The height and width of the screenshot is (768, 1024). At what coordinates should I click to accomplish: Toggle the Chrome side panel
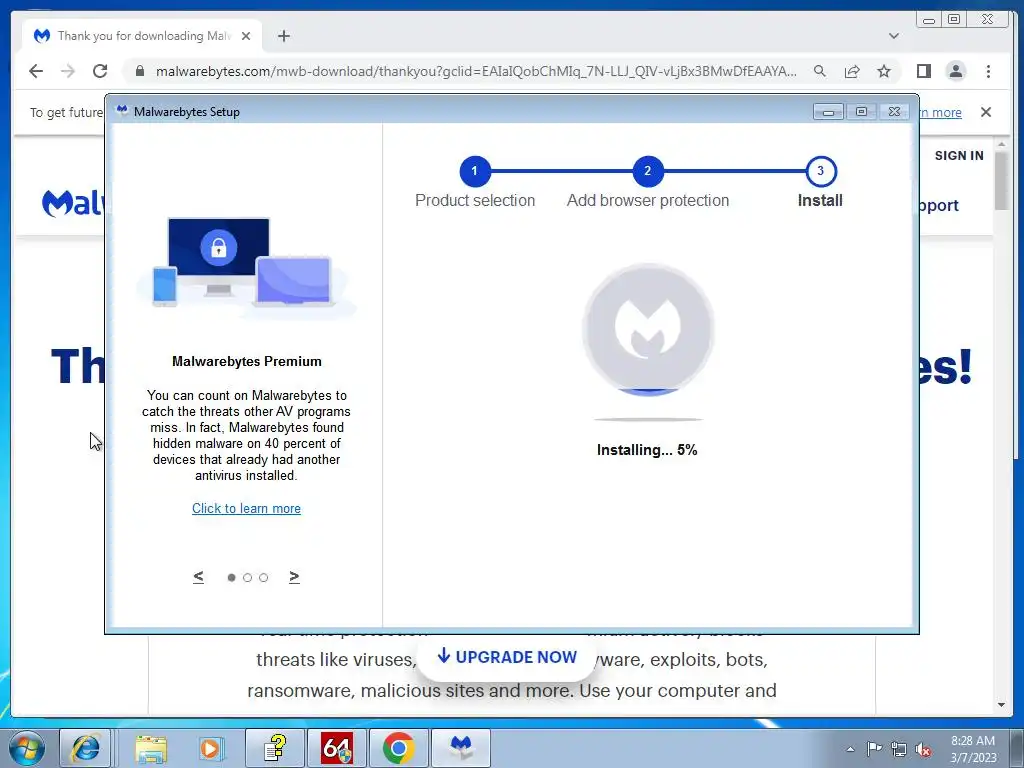pyautogui.click(x=923, y=71)
